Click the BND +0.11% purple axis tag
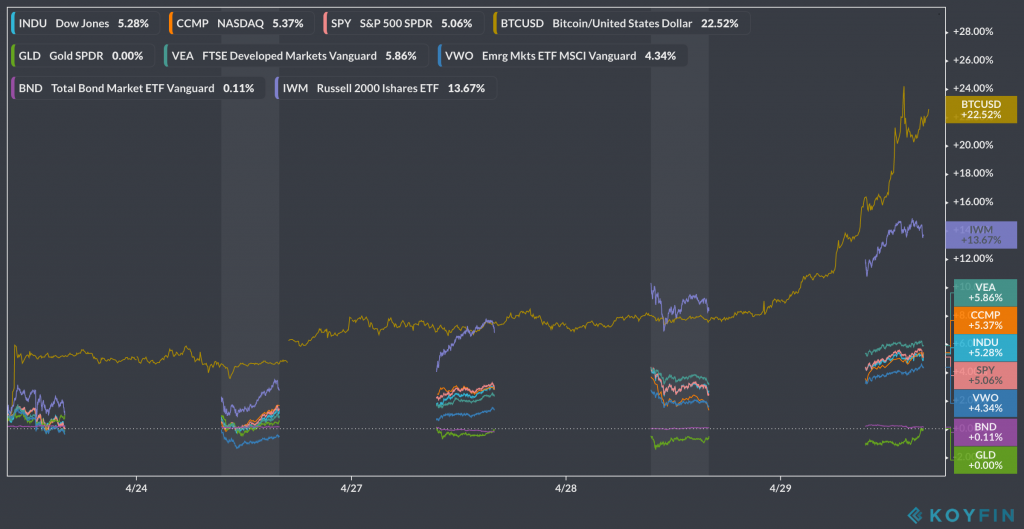The height and width of the screenshot is (529, 1024). (984, 431)
